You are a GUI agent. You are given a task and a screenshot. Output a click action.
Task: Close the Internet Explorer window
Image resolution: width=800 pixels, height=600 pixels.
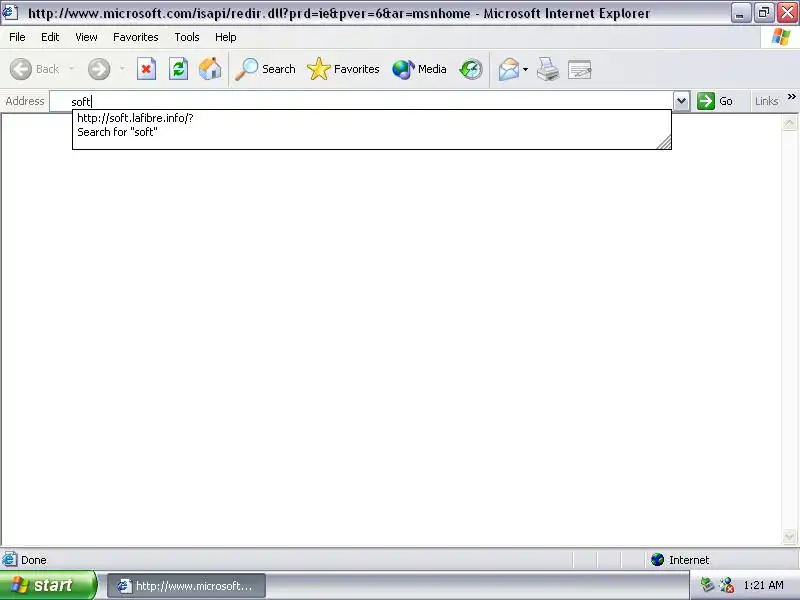(788, 13)
